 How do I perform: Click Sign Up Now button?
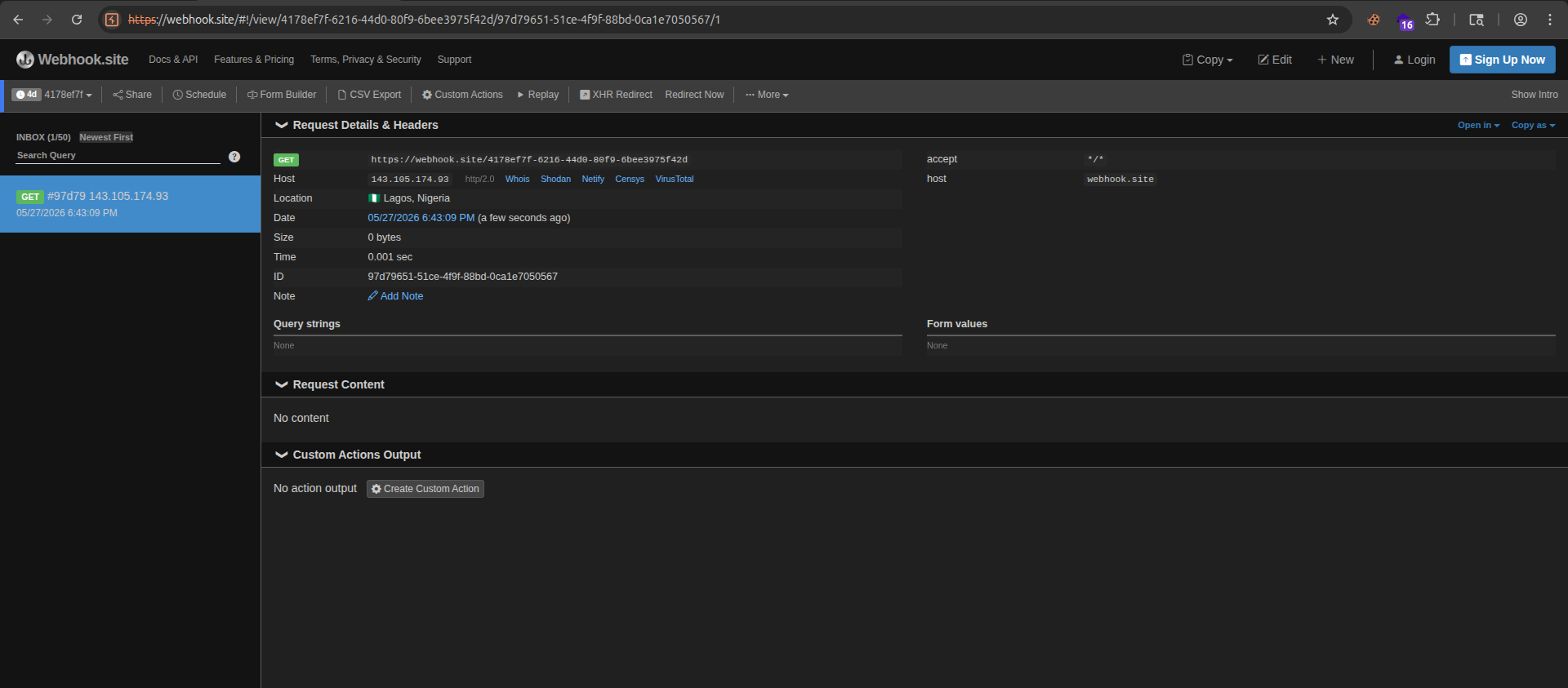coord(1503,60)
